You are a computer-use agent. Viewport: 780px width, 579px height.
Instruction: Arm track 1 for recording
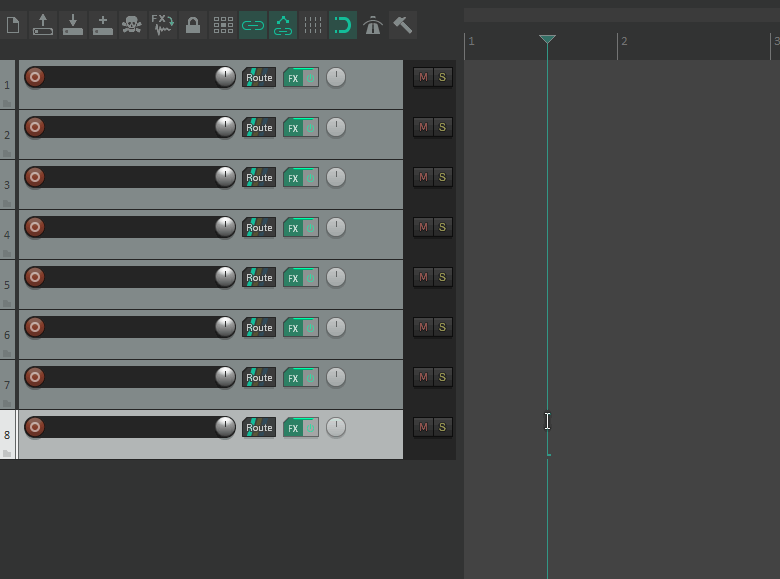tap(35, 77)
